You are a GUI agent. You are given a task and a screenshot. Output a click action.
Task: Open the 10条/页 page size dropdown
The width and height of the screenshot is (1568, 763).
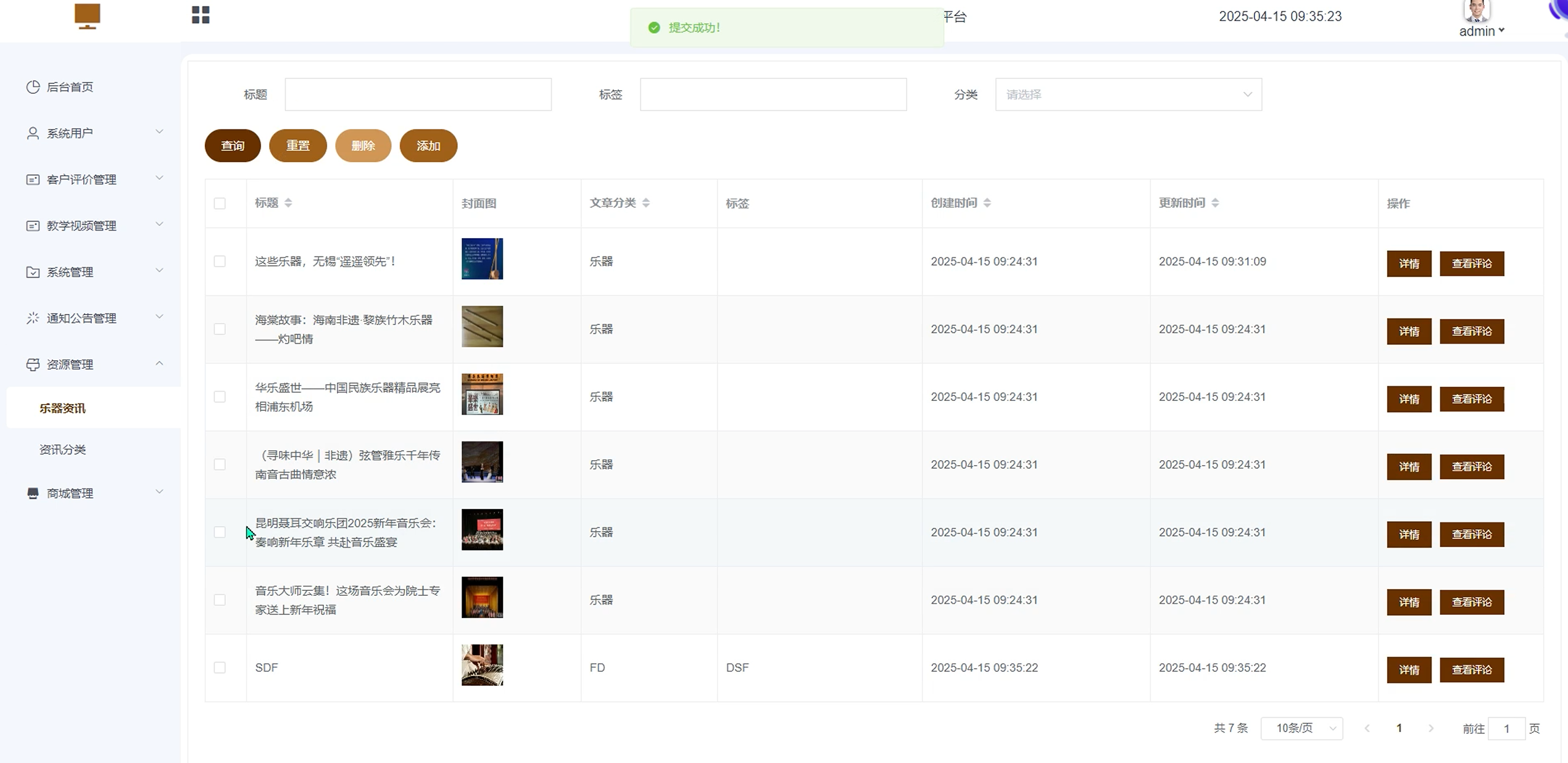1301,728
